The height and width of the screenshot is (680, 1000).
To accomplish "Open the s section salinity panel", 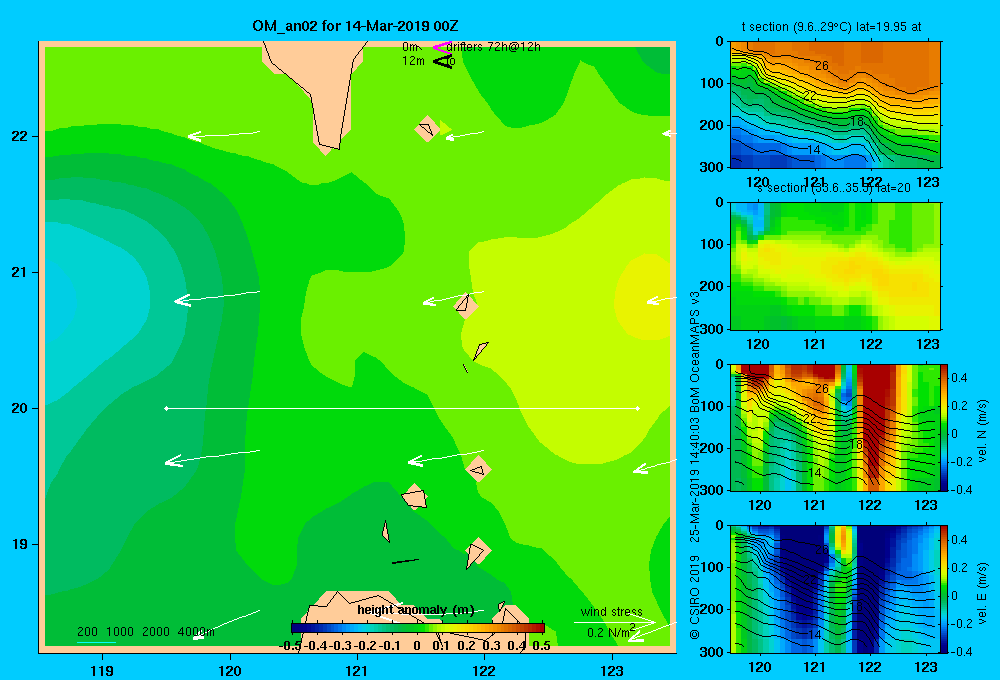I will (x=835, y=266).
